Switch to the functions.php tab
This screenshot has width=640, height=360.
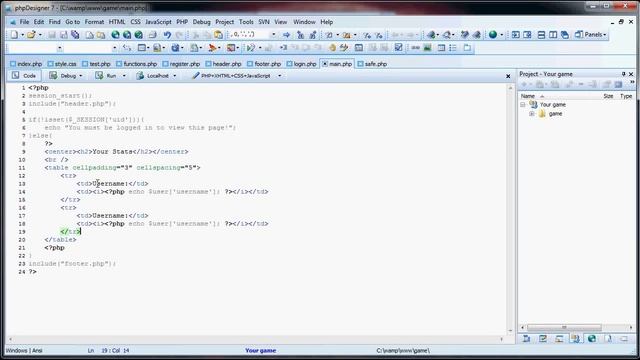coord(137,64)
